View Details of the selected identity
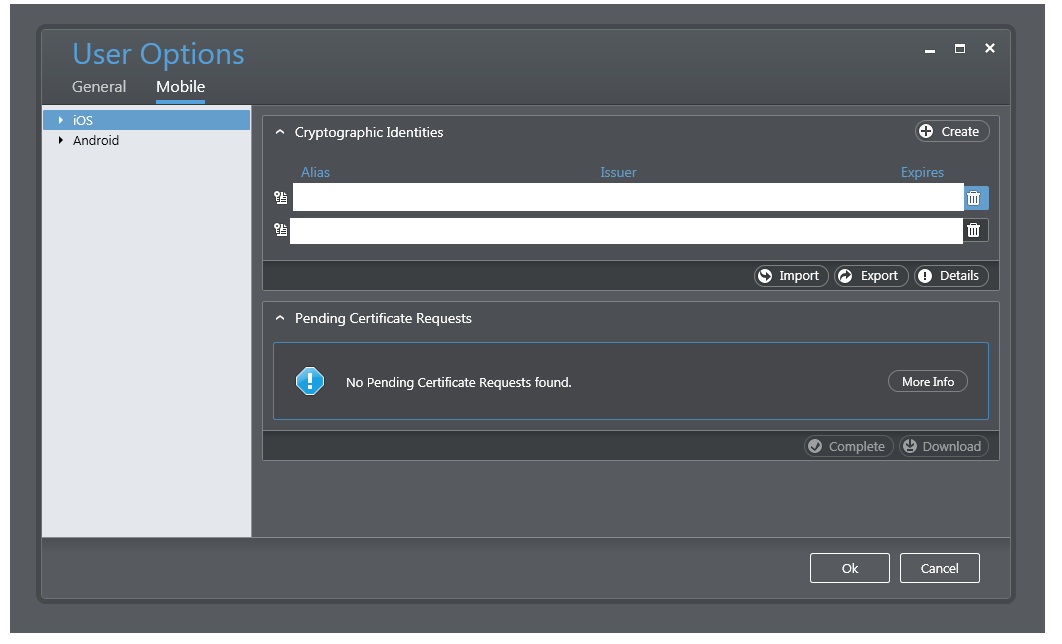This screenshot has height=644, width=1062. [951, 276]
